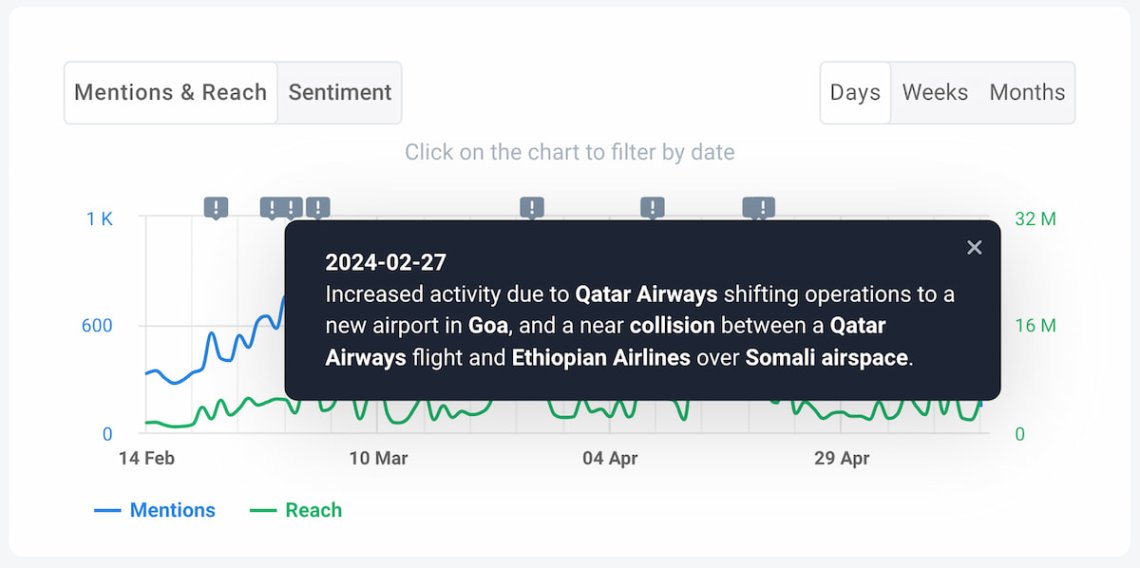1140x568 pixels.
Task: Open the sixth alert marker from the left
Action: [653, 207]
